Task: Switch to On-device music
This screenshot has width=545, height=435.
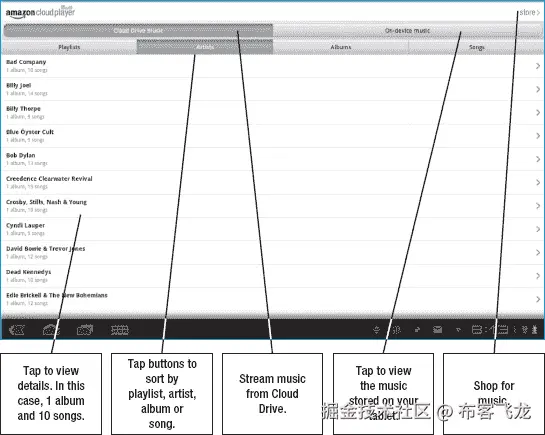Action: 407,31
